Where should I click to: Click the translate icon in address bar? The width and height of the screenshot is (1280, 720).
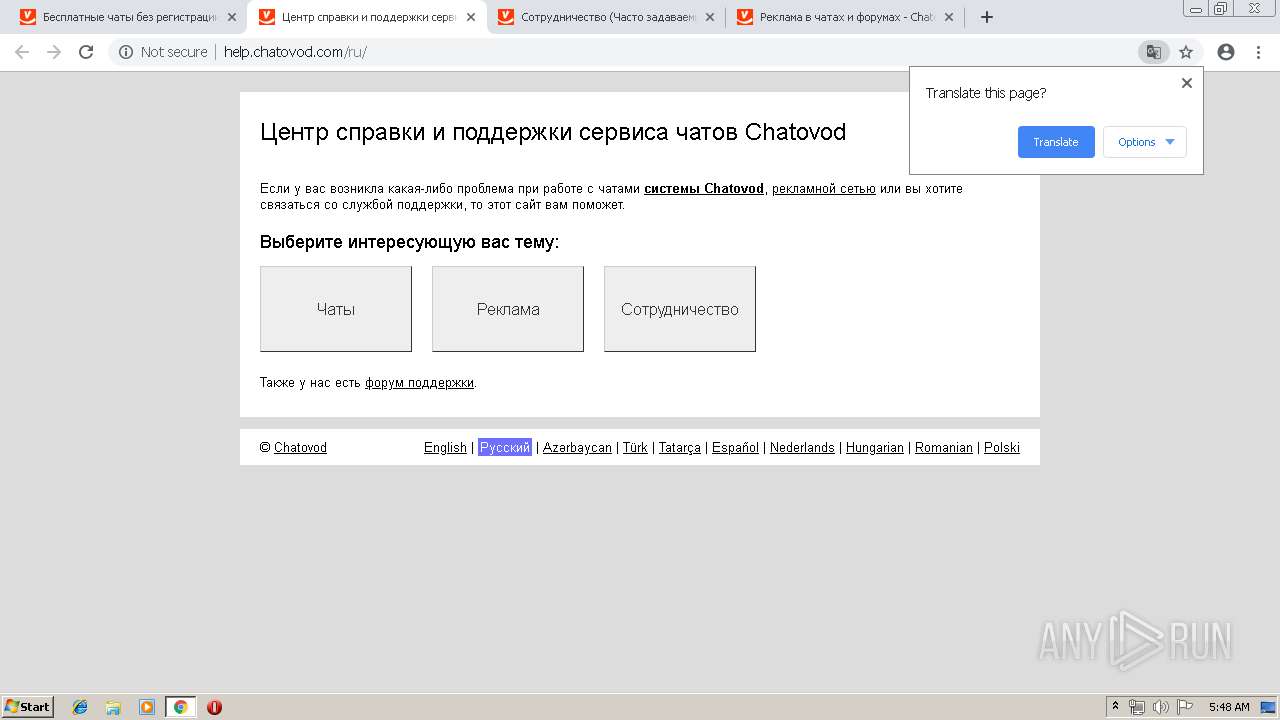click(x=1153, y=52)
